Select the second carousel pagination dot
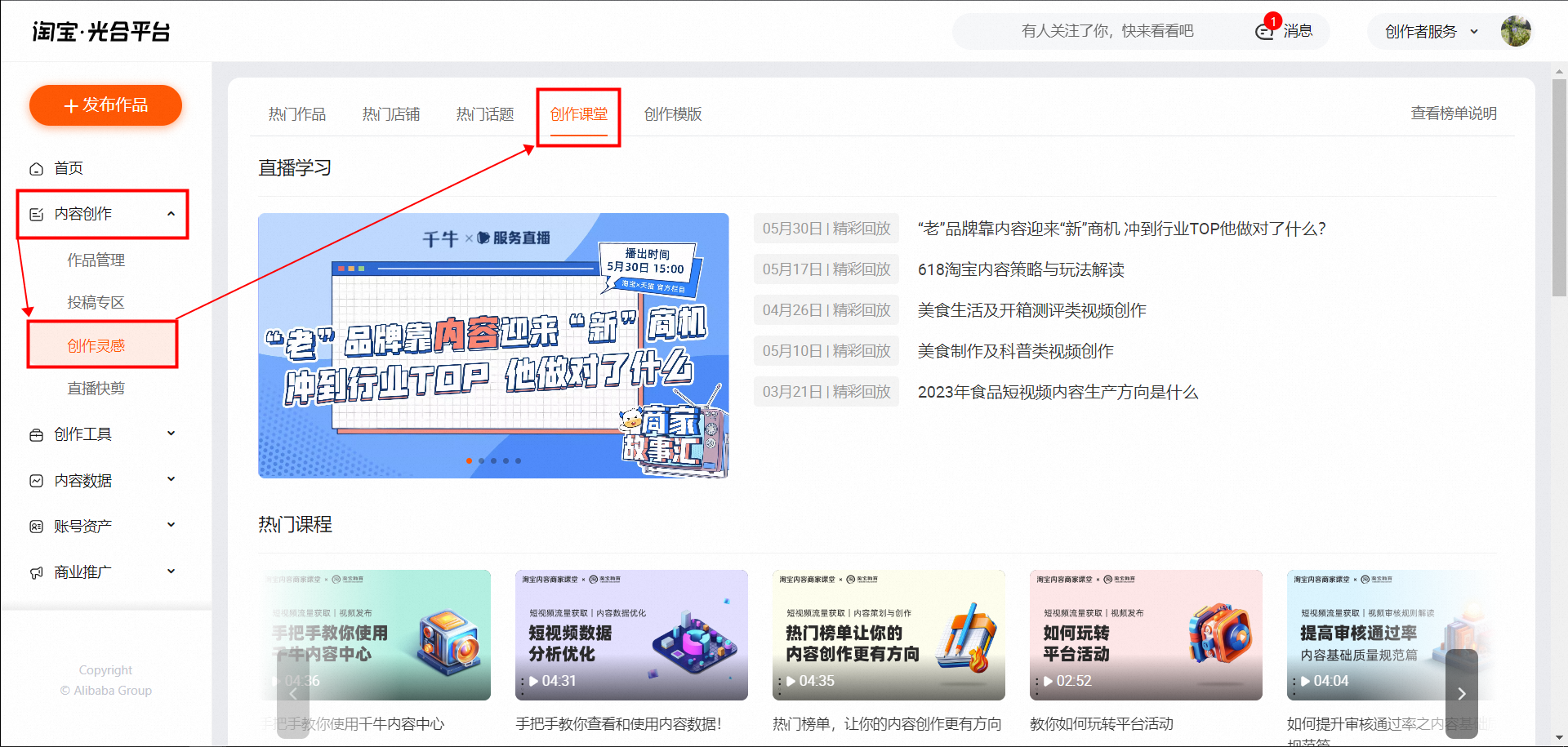The height and width of the screenshot is (747, 1568). pos(481,460)
